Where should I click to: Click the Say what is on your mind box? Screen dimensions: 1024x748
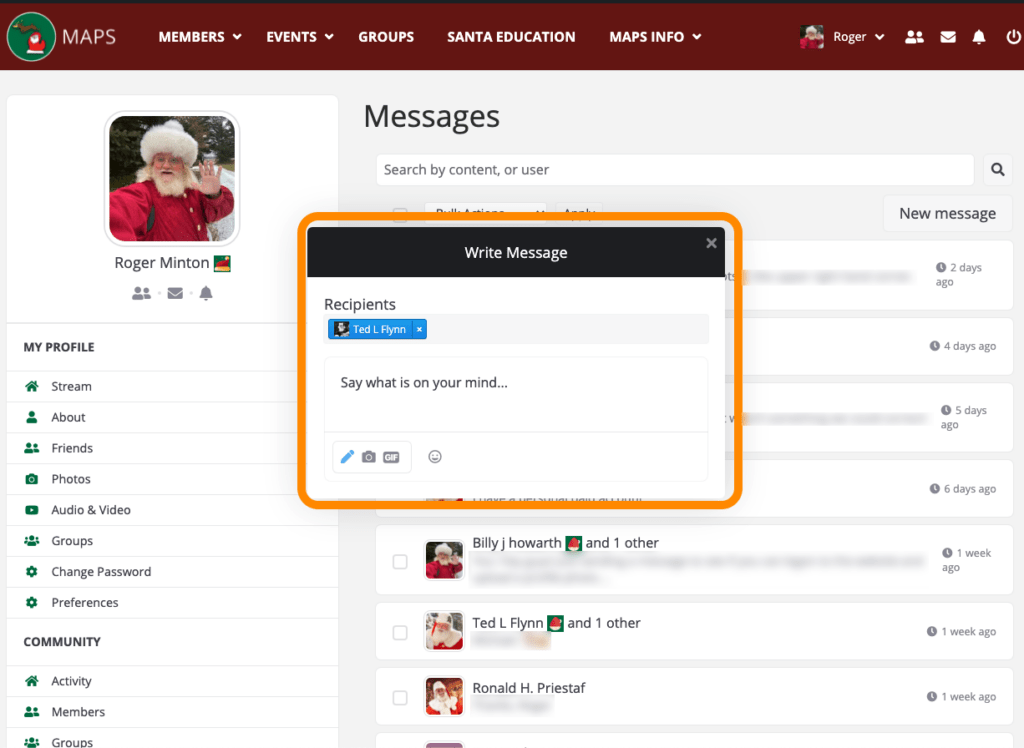click(516, 395)
